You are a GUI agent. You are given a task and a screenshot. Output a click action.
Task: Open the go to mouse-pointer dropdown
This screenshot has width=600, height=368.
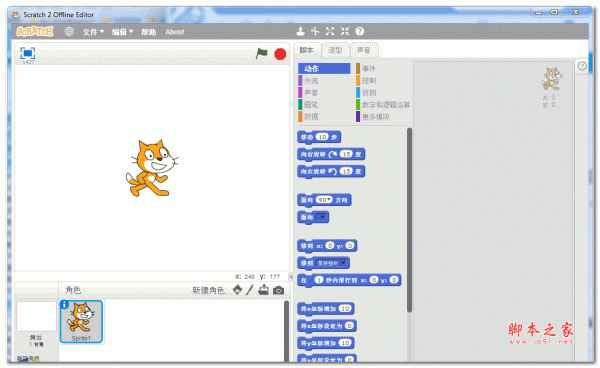[x=332, y=263]
